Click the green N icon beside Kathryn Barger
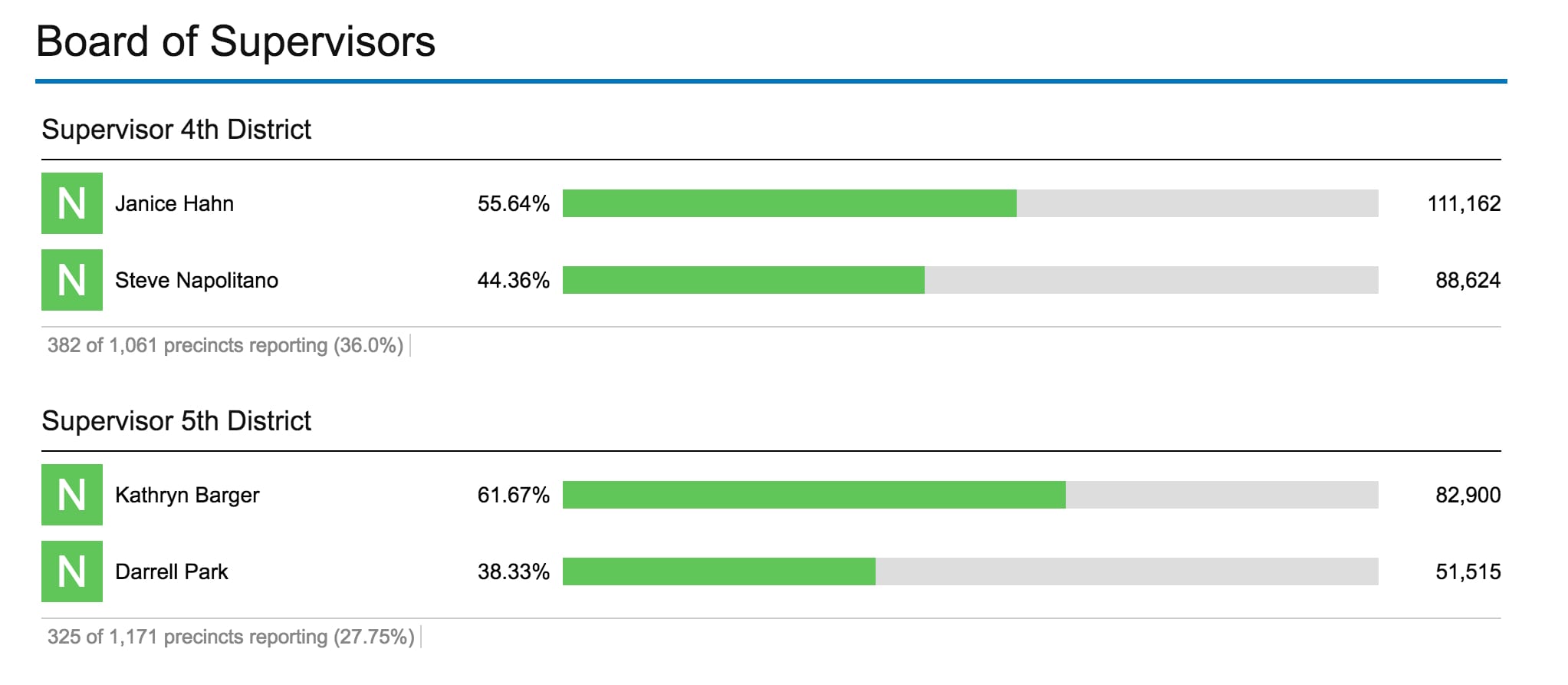This screenshot has height=685, width=1568. (x=72, y=495)
